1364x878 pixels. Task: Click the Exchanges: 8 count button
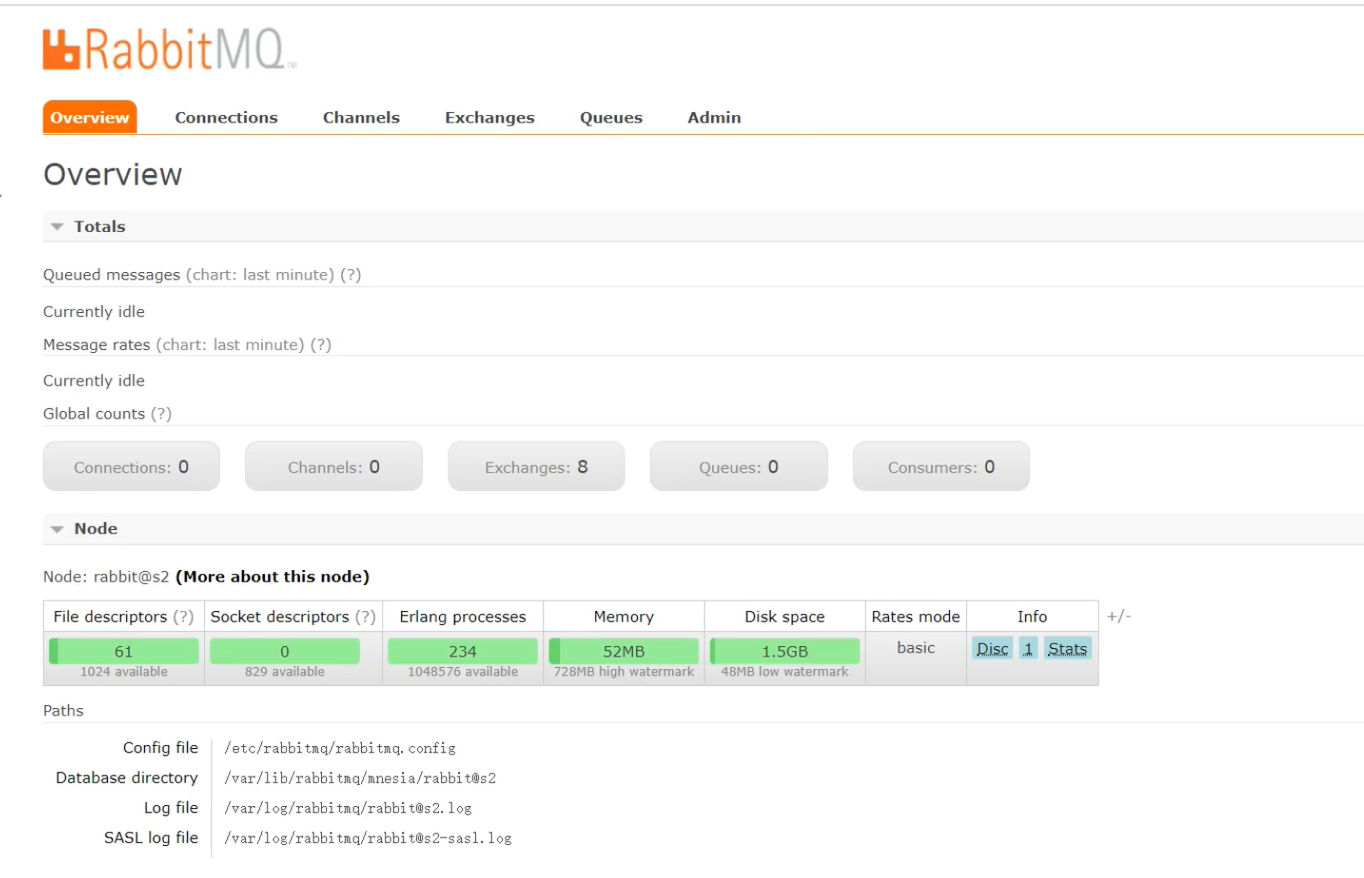click(536, 467)
